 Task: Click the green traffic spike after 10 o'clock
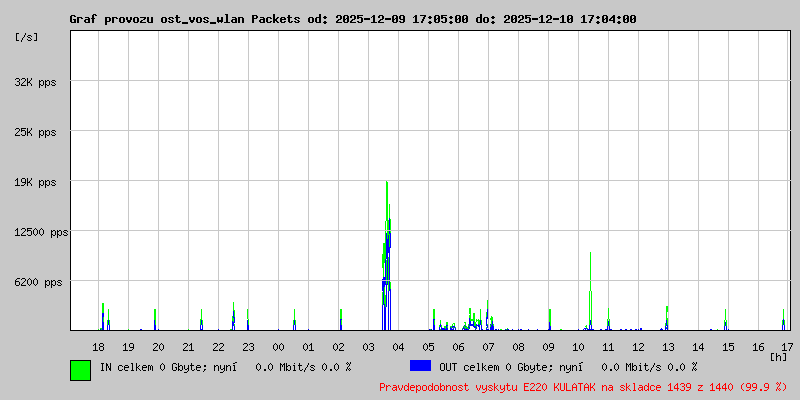(590, 291)
